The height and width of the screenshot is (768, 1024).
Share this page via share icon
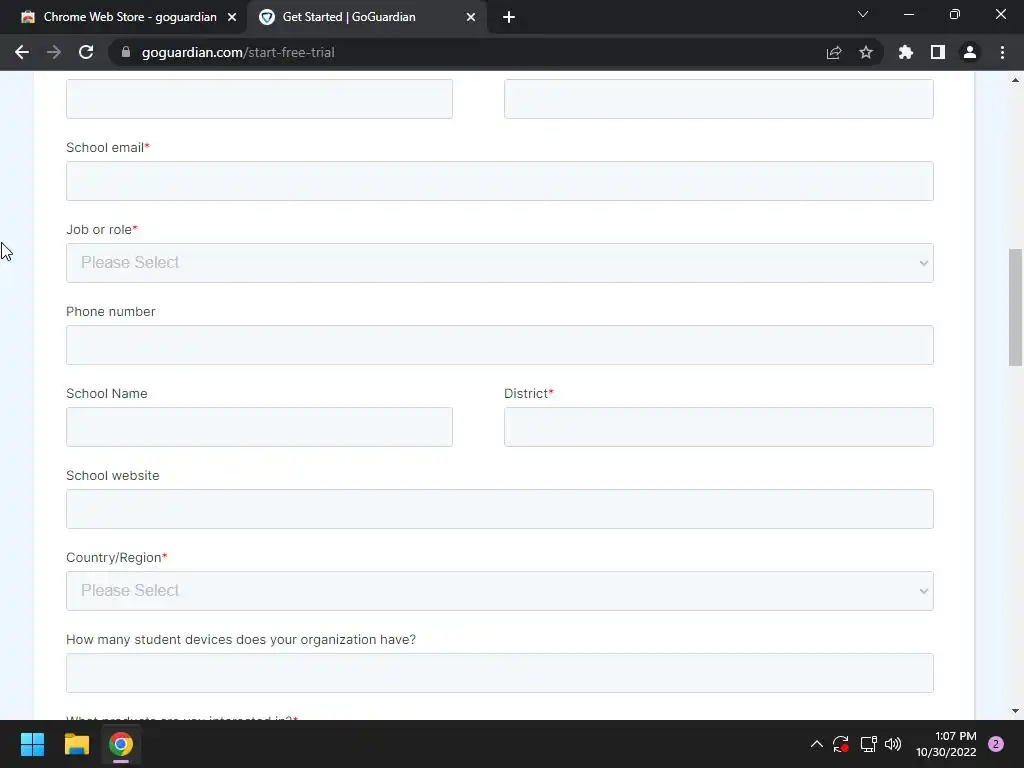(x=834, y=52)
